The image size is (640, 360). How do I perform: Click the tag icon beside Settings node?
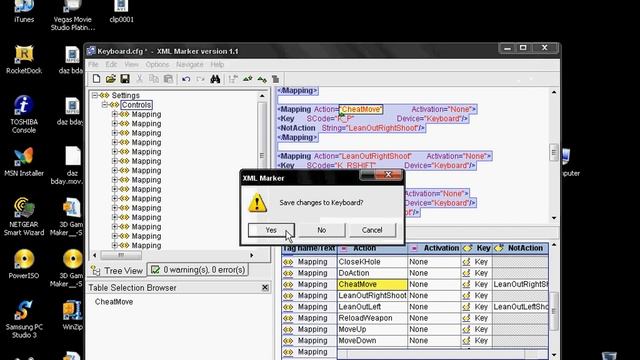pos(104,95)
